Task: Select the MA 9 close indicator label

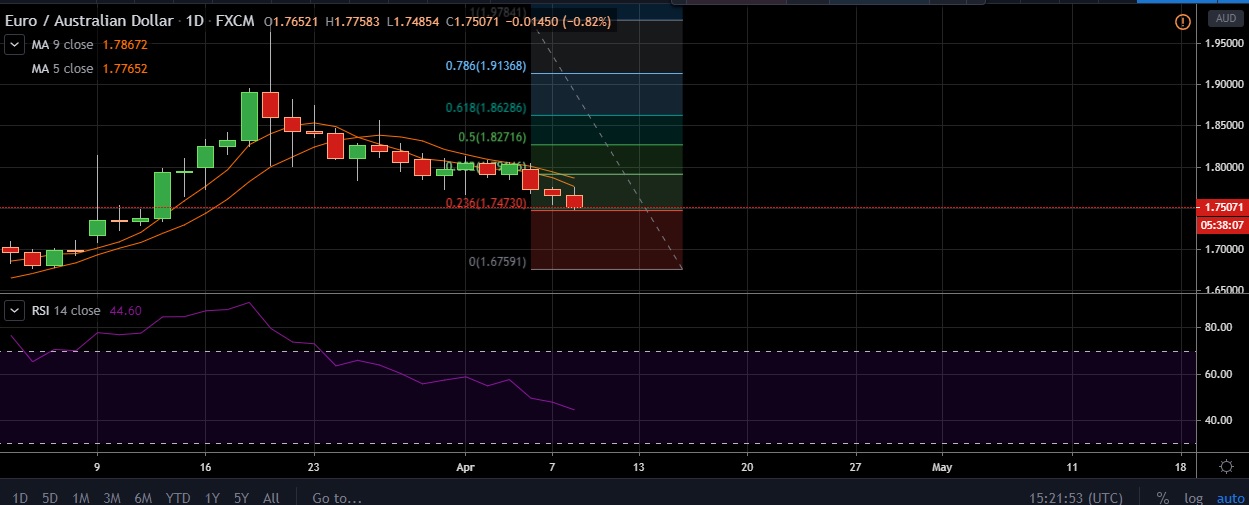Action: 60,45
